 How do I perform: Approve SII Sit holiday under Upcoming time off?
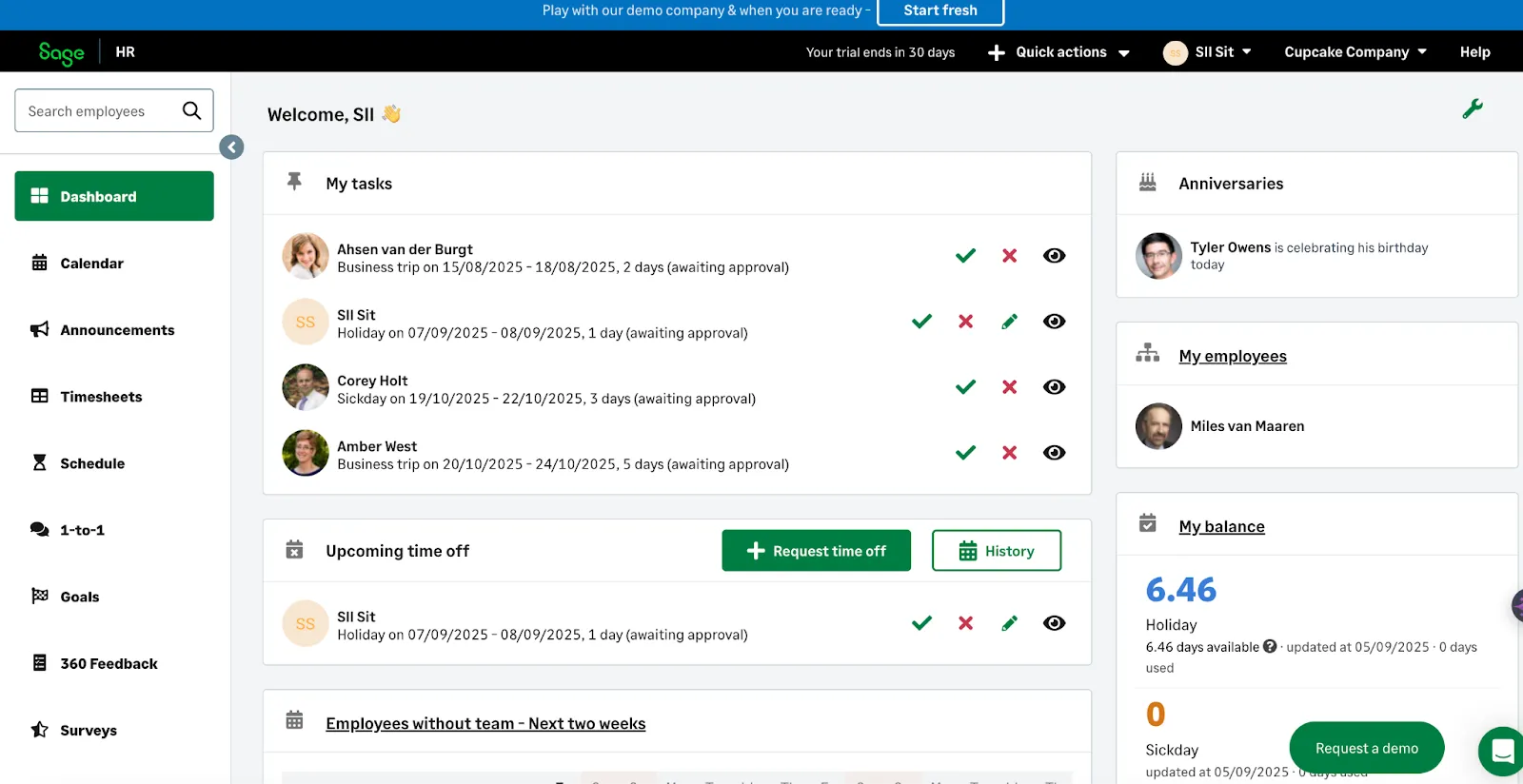(921, 622)
